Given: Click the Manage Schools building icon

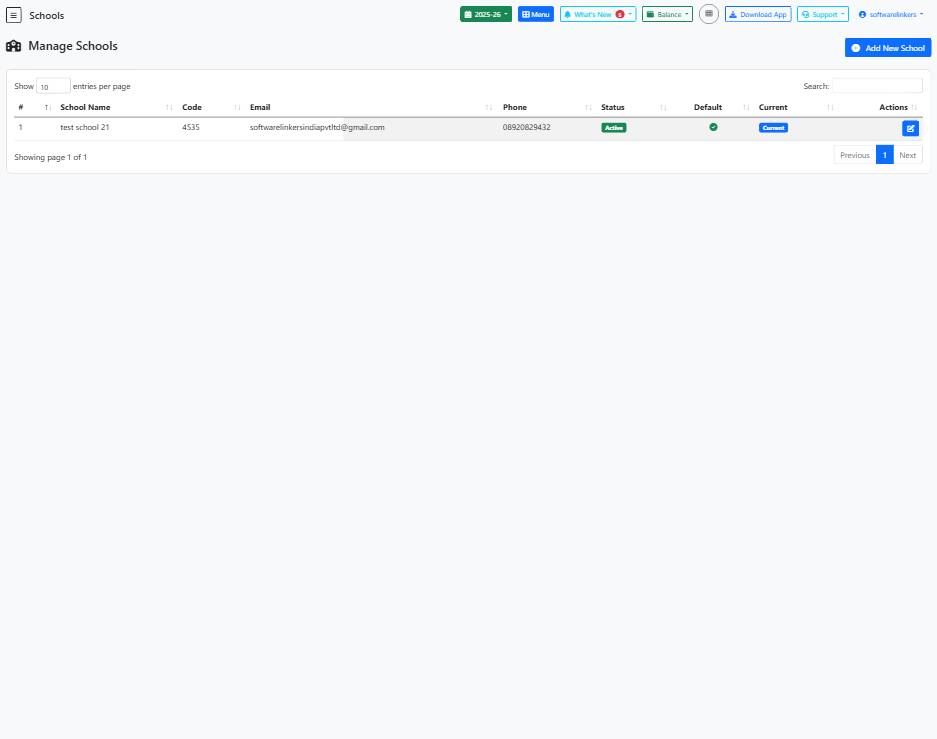Looking at the screenshot, I should coord(13,46).
